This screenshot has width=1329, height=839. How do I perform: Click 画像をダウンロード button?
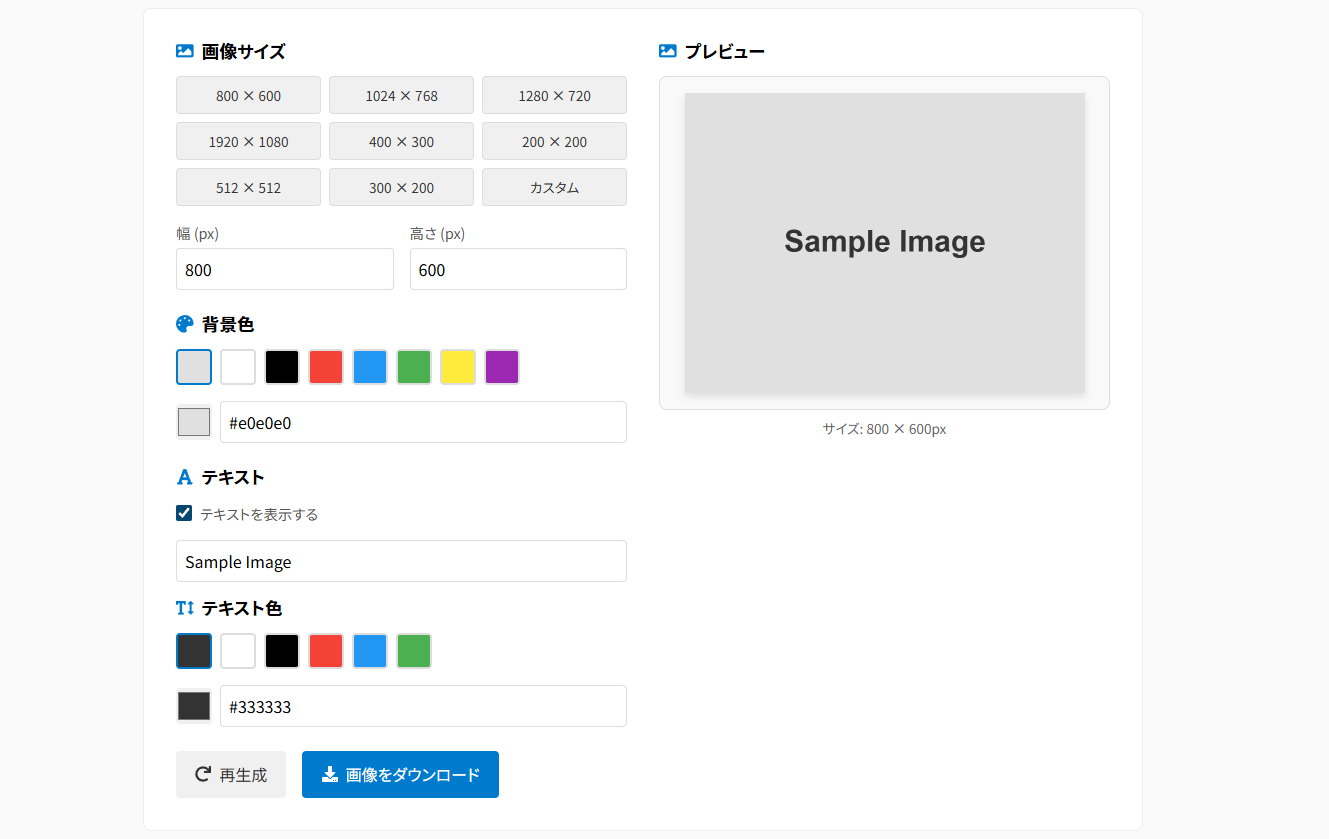point(400,774)
